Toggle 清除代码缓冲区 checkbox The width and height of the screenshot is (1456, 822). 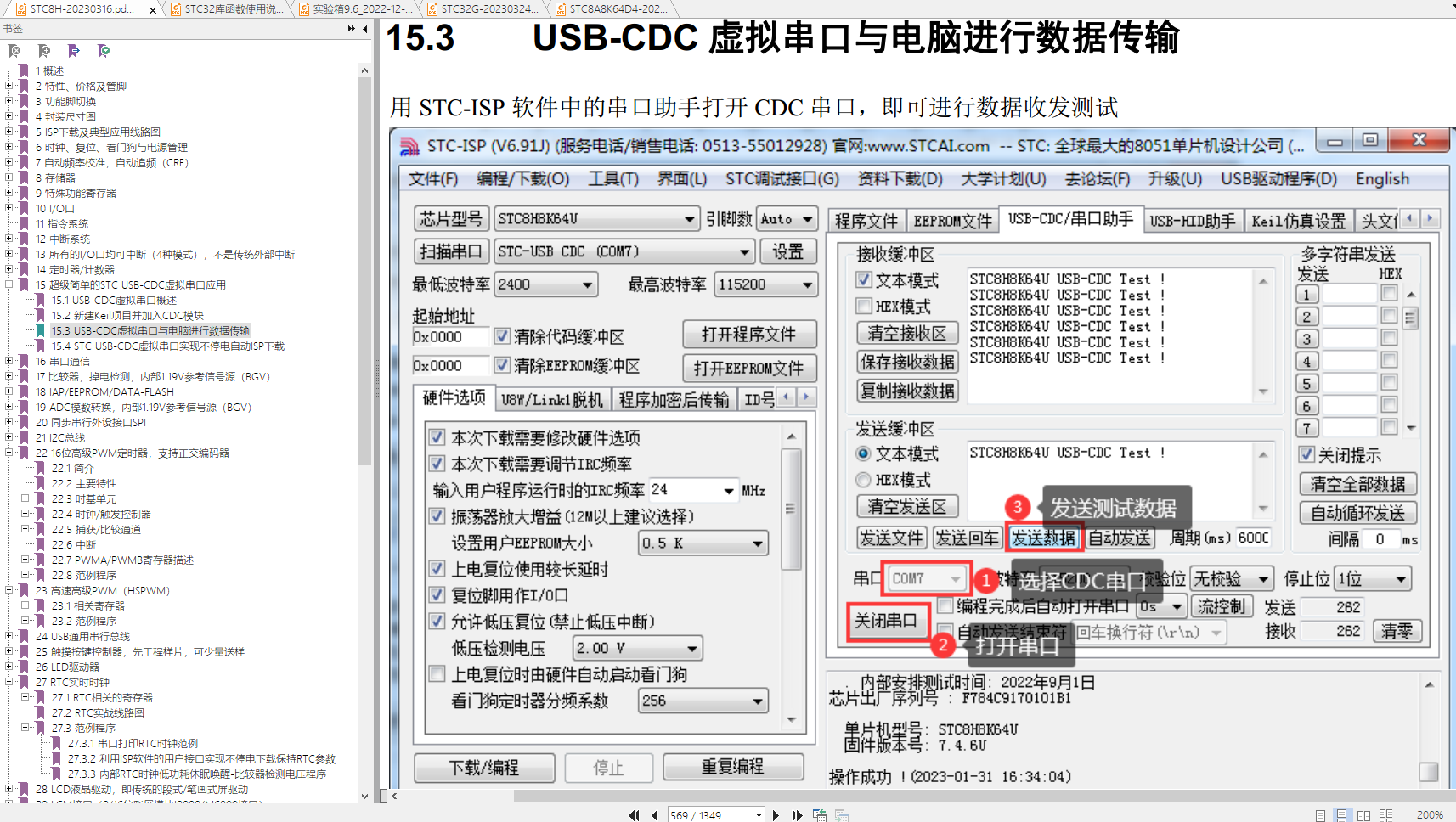(x=503, y=336)
